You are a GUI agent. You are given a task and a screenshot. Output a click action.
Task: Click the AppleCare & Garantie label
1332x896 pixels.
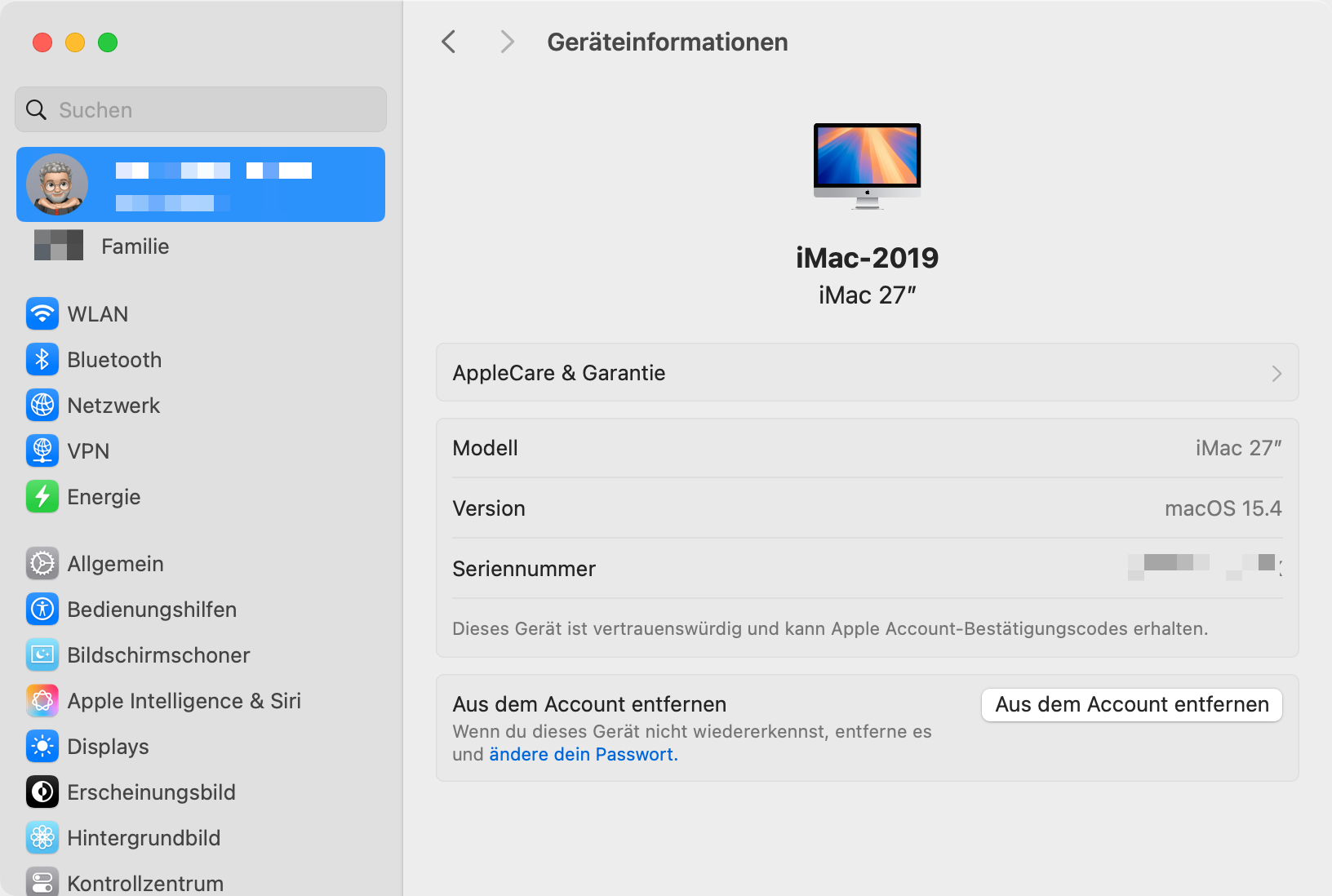[x=559, y=373]
